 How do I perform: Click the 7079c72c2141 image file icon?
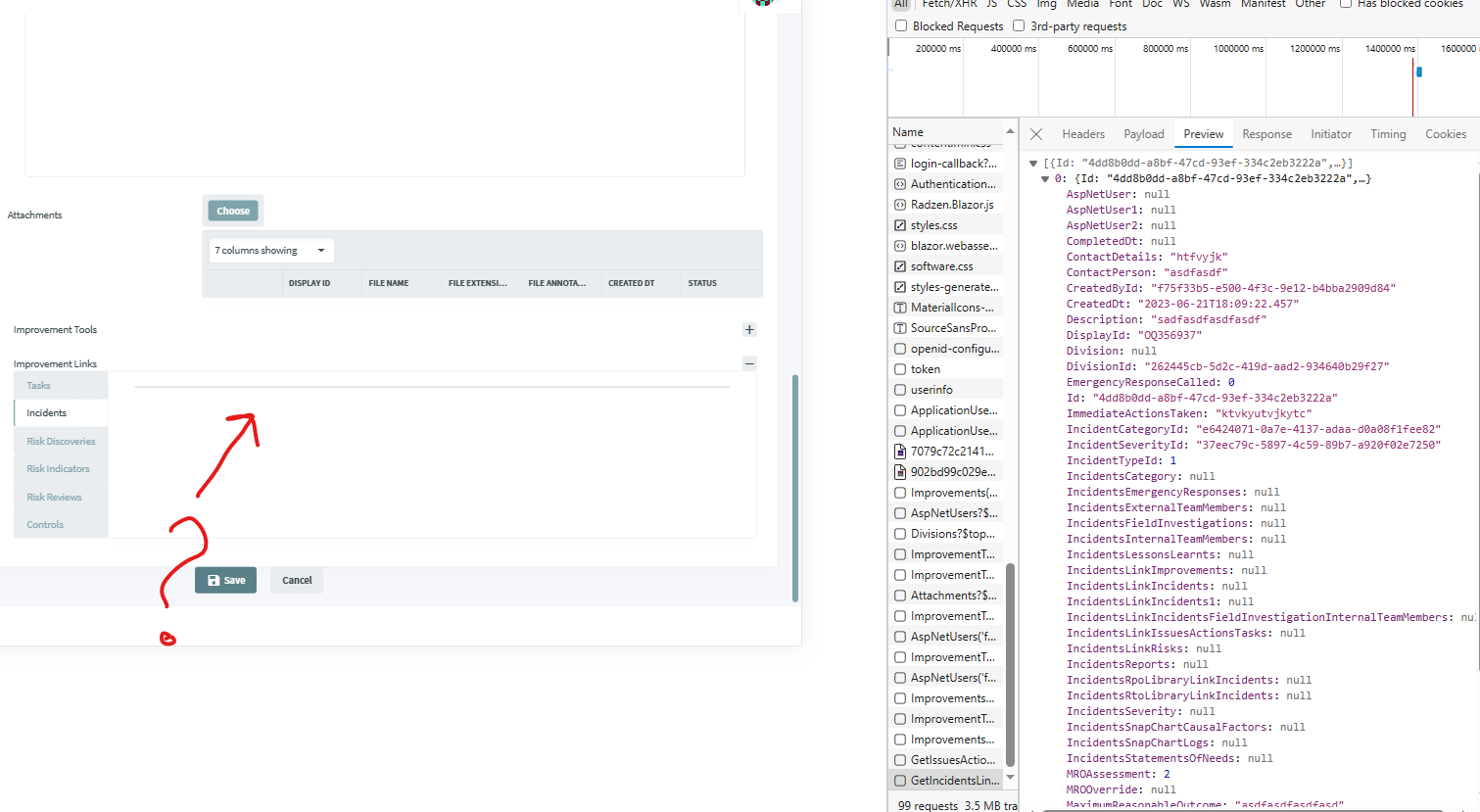click(900, 452)
